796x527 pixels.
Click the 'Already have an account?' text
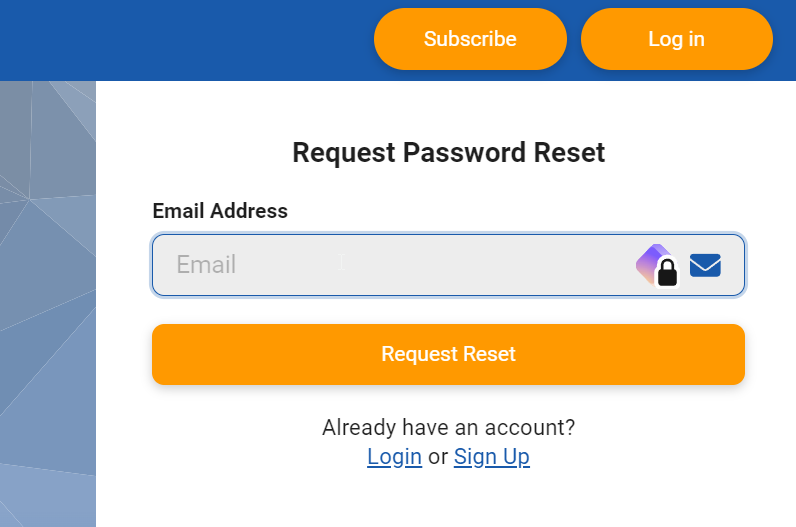(448, 427)
